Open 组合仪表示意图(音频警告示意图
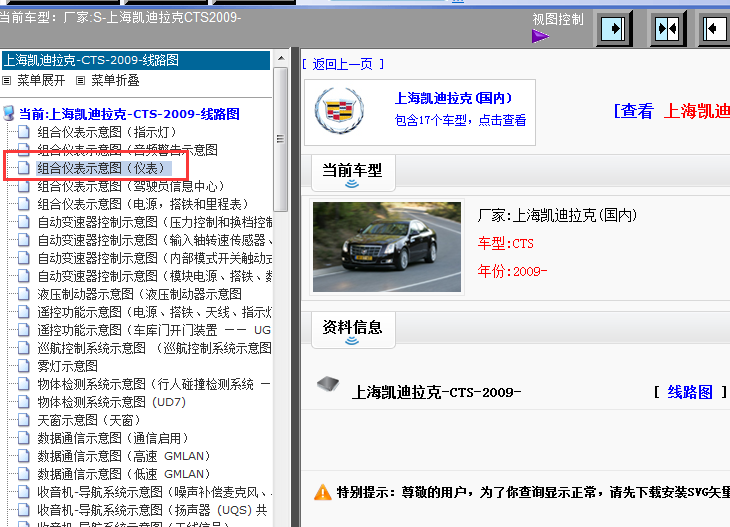 point(128,150)
